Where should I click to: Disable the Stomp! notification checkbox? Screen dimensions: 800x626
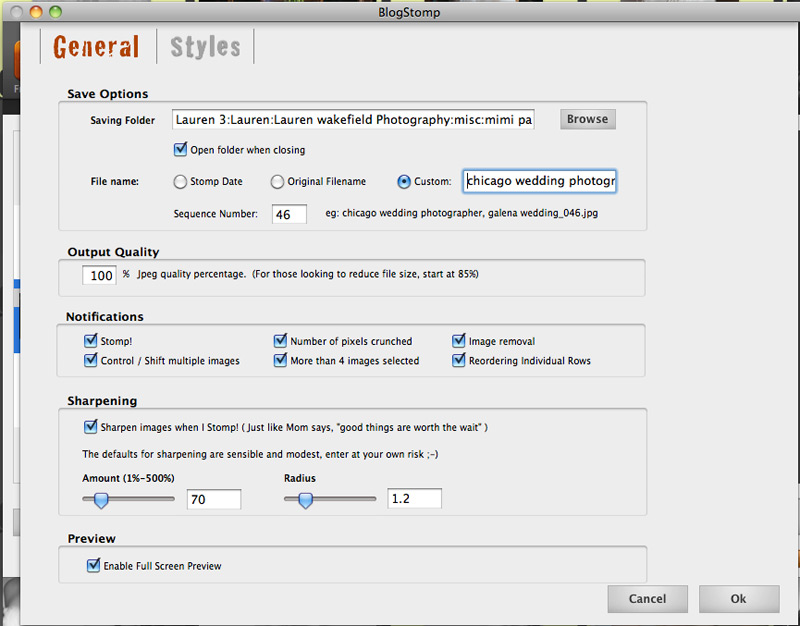click(90, 340)
